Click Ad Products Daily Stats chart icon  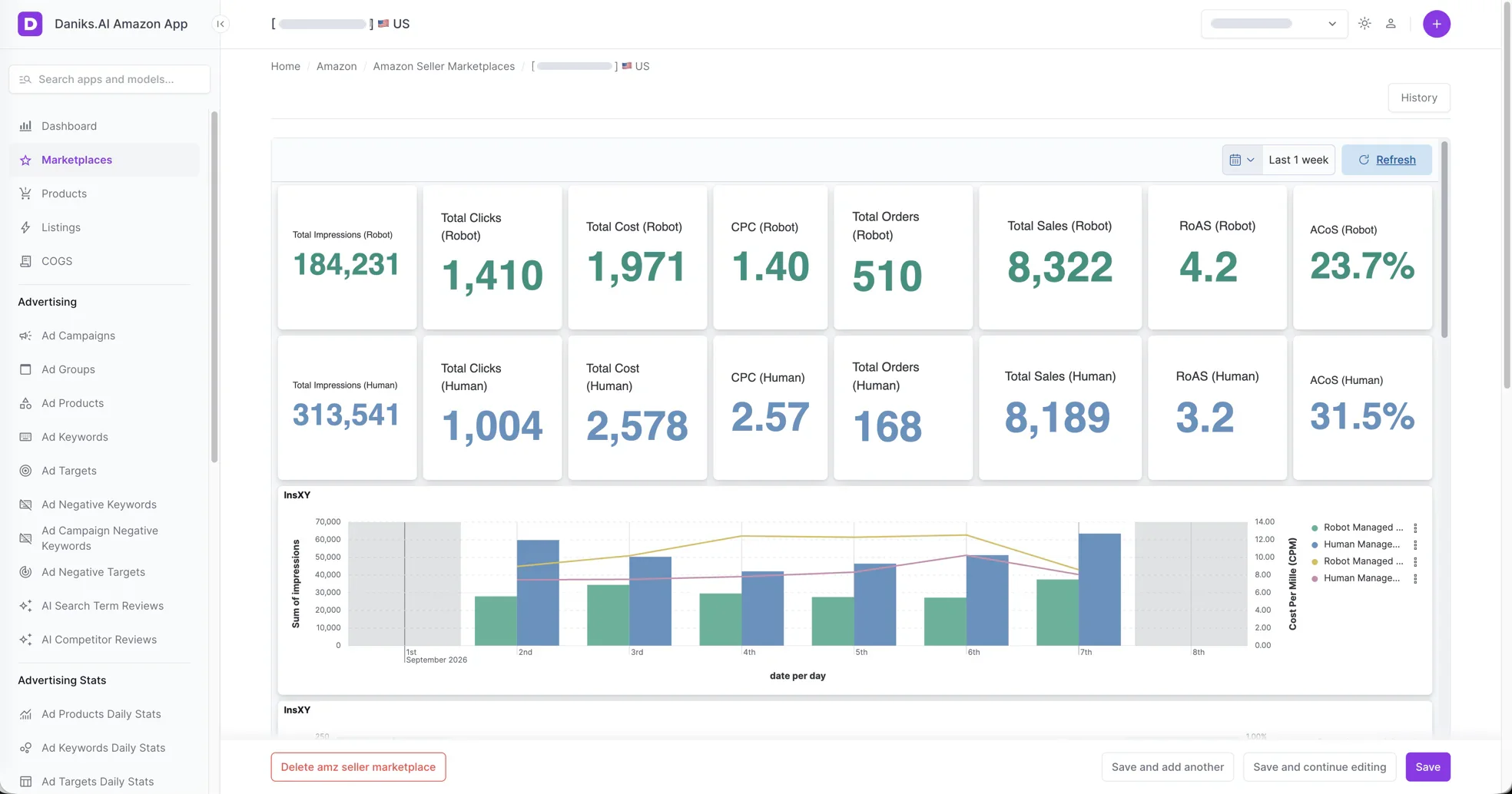click(x=25, y=714)
